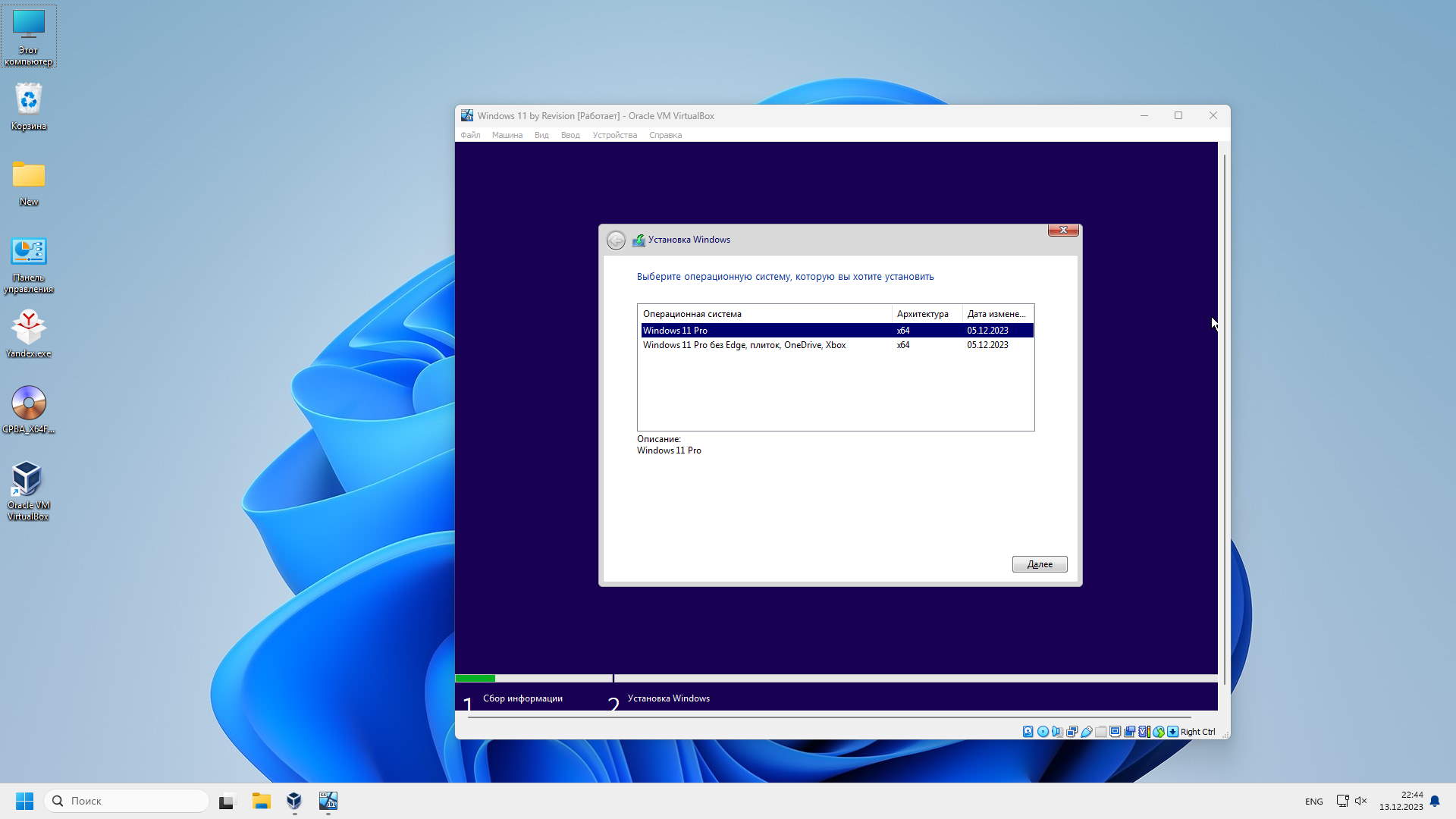
Task: Click the optical disk status icon
Action: (1043, 732)
